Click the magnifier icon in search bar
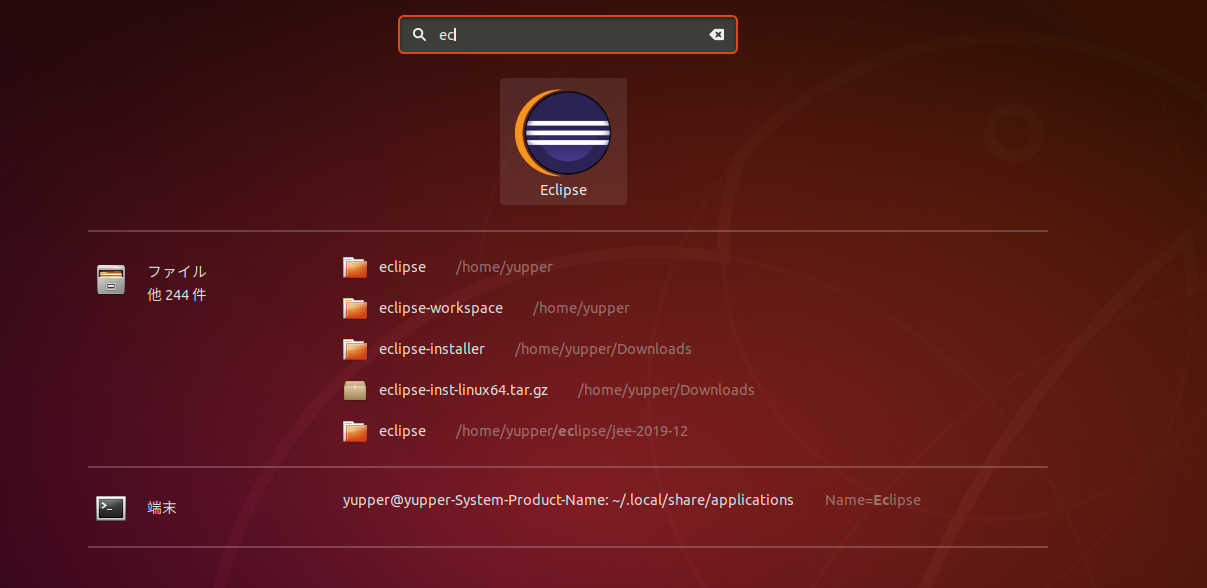1207x588 pixels. pyautogui.click(x=419, y=35)
